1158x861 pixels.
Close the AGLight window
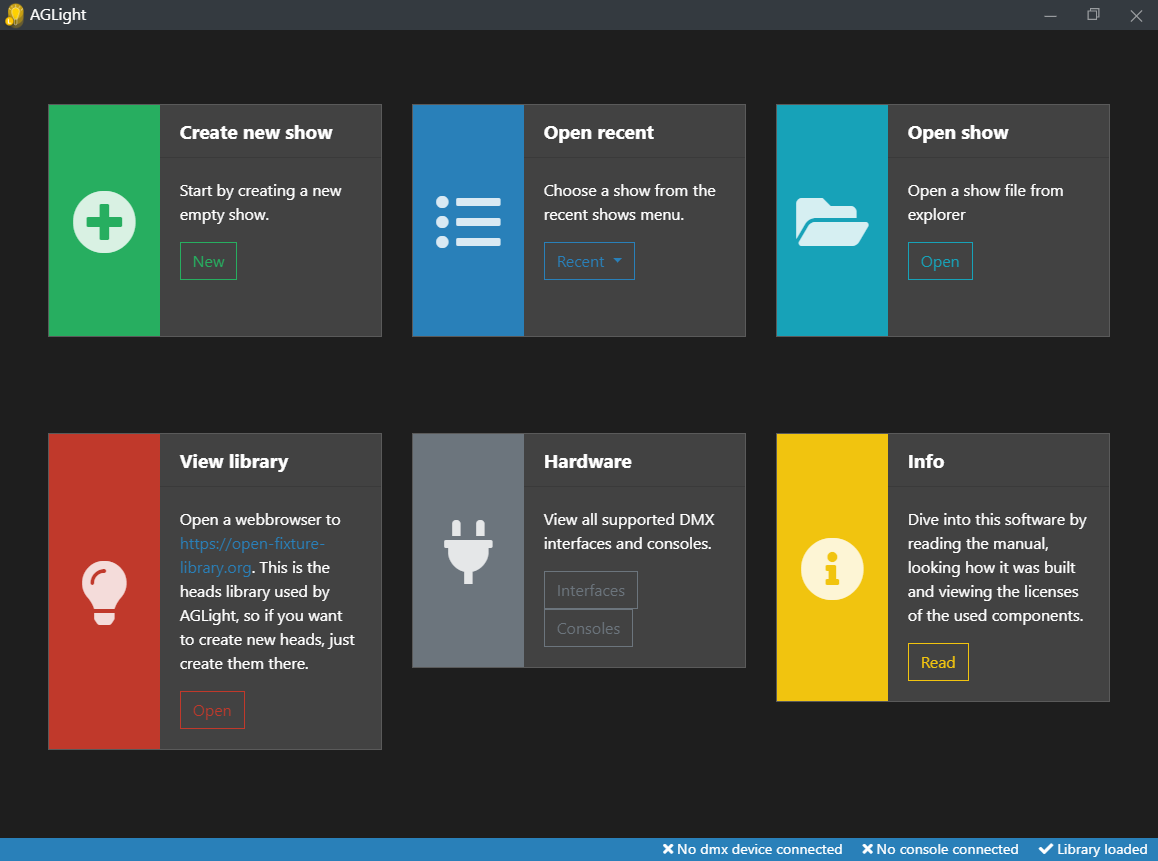point(1136,15)
